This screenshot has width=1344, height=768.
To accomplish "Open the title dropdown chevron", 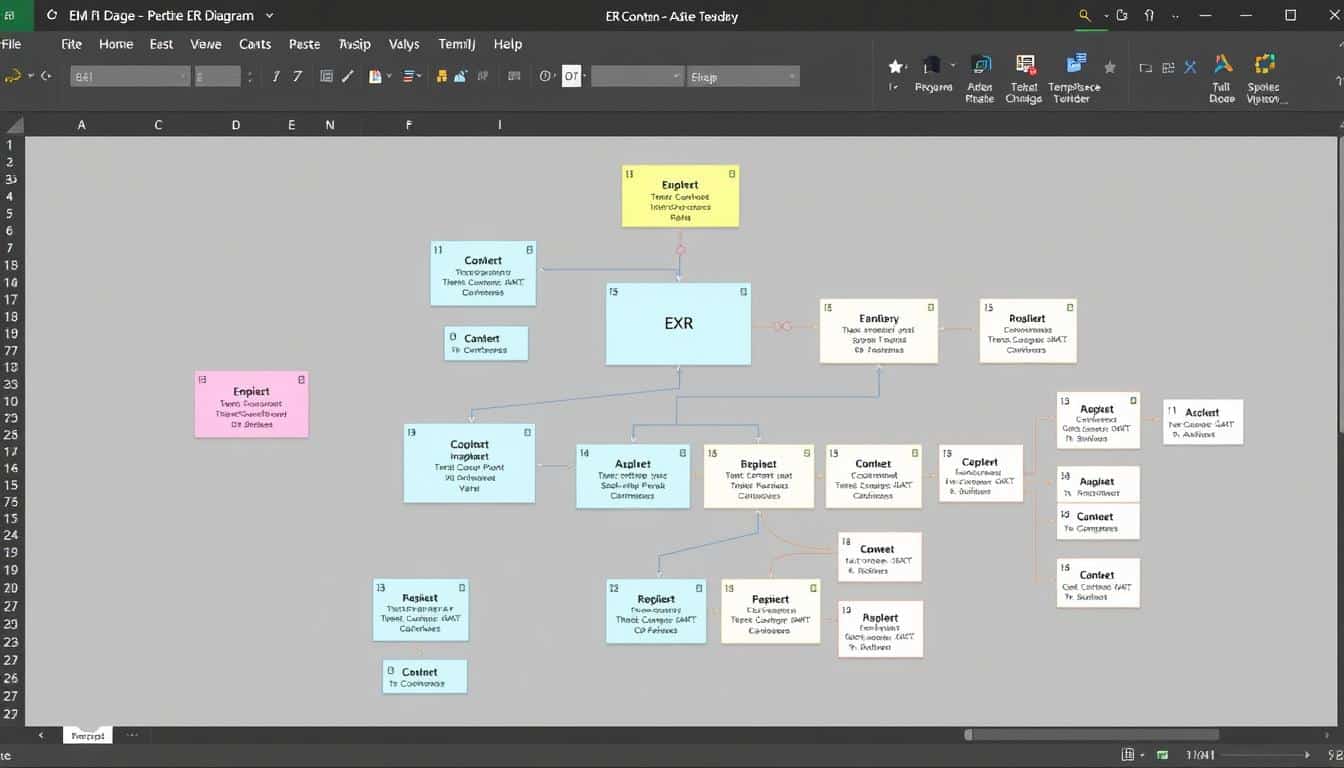I will click(x=270, y=16).
